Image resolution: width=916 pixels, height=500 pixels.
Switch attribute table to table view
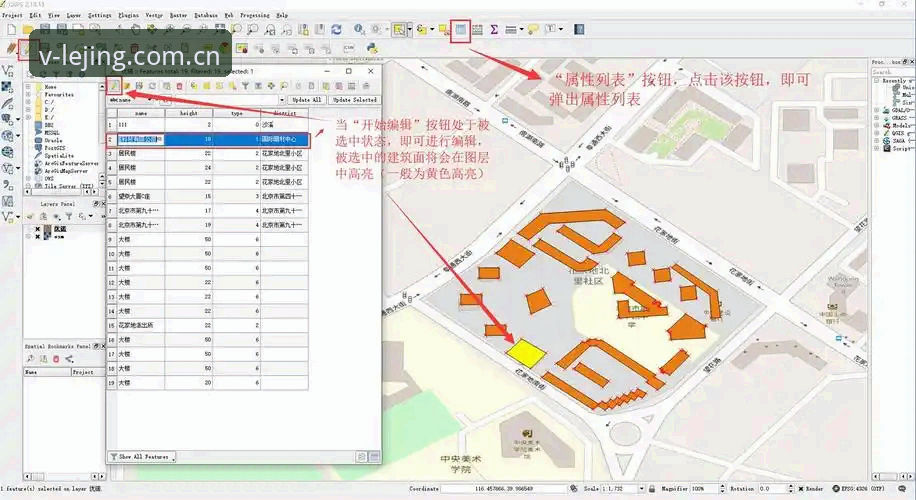coord(374,457)
